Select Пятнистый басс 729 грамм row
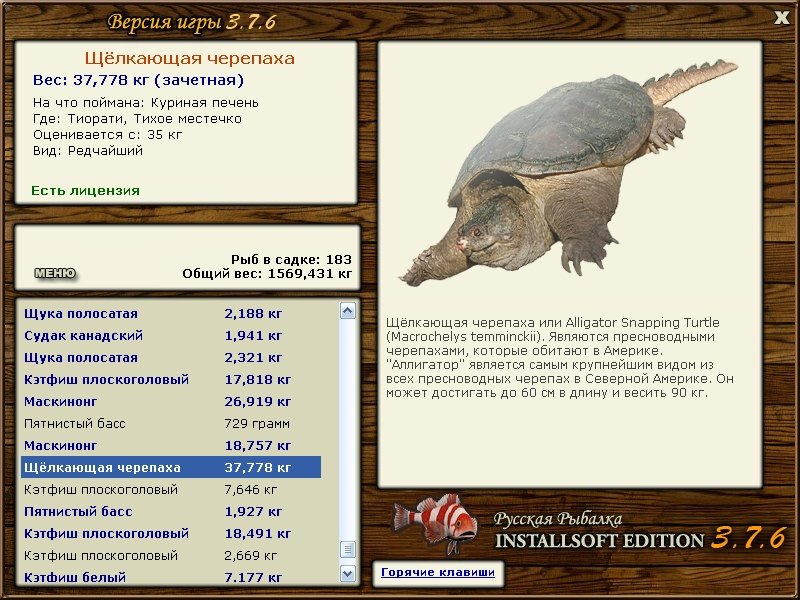Image resolution: width=800 pixels, height=600 pixels. [x=171, y=423]
